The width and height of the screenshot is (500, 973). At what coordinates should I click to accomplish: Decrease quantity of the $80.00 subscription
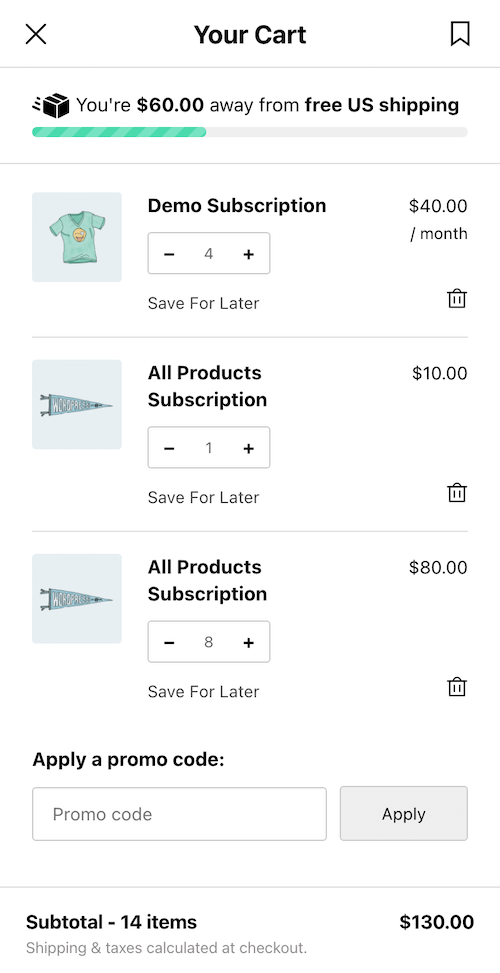(x=169, y=642)
